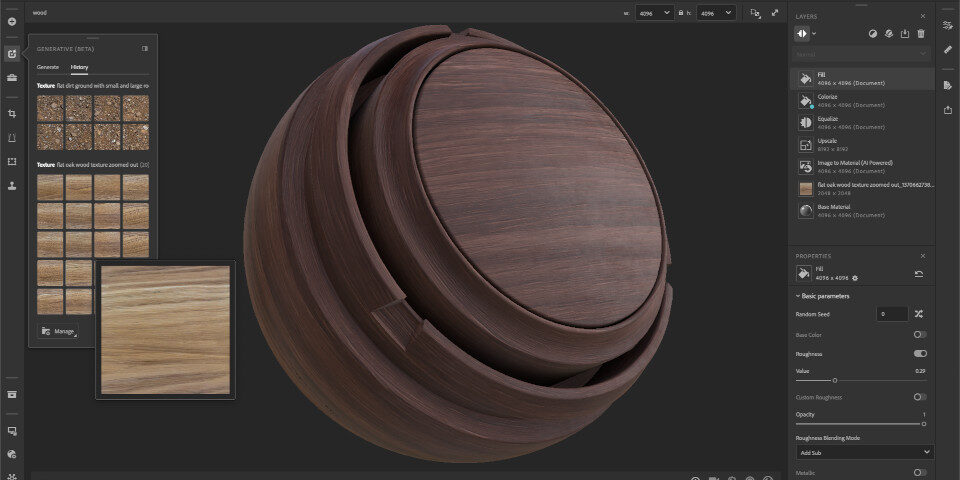Click the delete layer trash icon

[921, 33]
